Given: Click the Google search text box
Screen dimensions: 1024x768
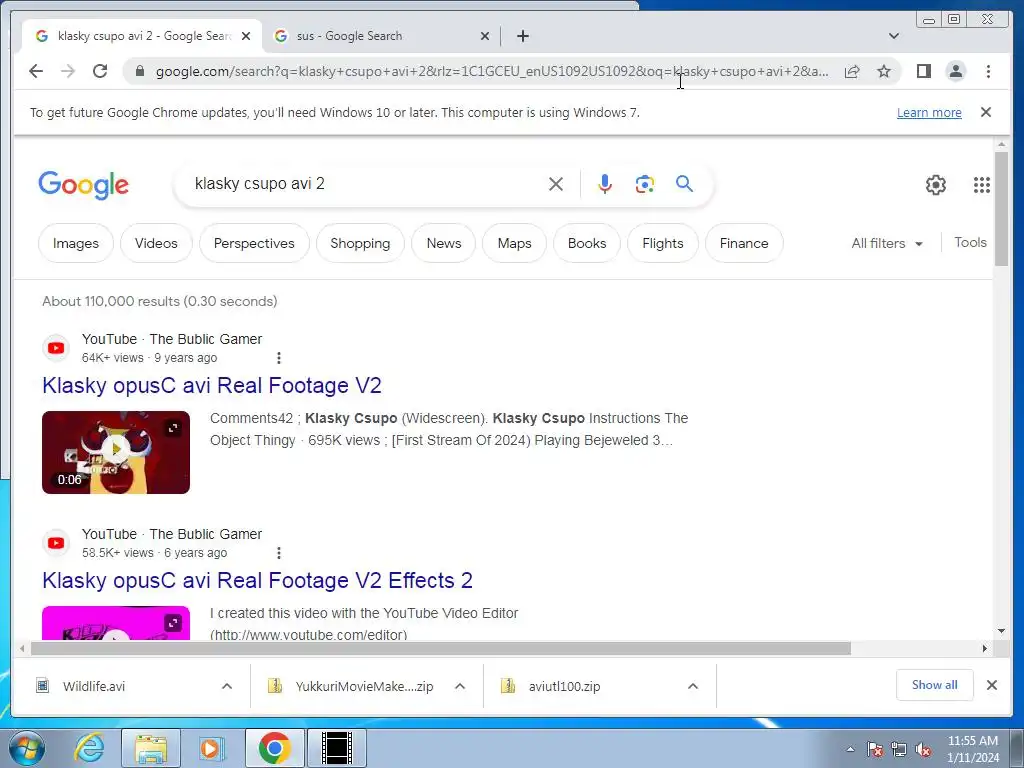Looking at the screenshot, I should pyautogui.click(x=366, y=184).
